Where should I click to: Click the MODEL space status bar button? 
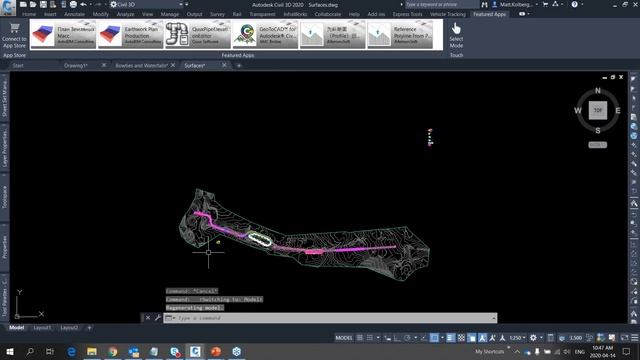coord(344,338)
